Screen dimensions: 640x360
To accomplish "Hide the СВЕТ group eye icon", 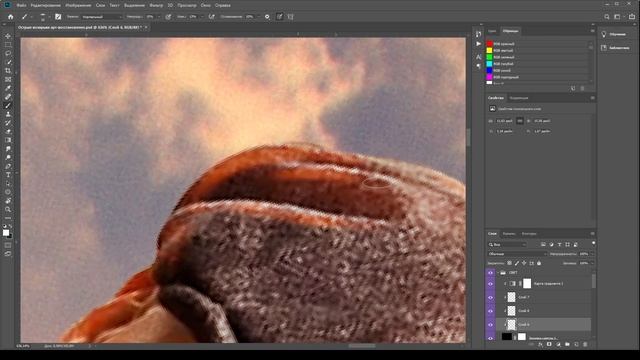I will tap(490, 272).
